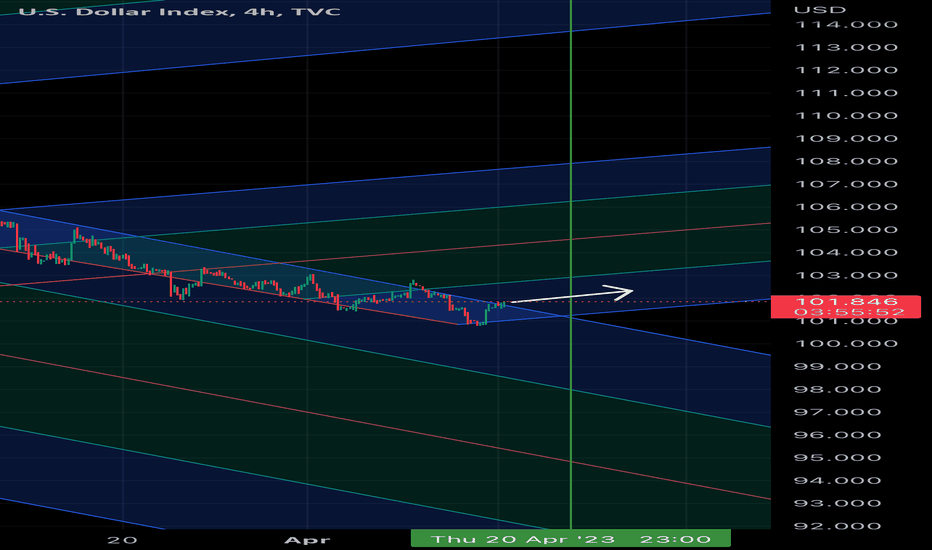Click the 104.000 price axis label
The height and width of the screenshot is (550, 932).
(x=846, y=252)
